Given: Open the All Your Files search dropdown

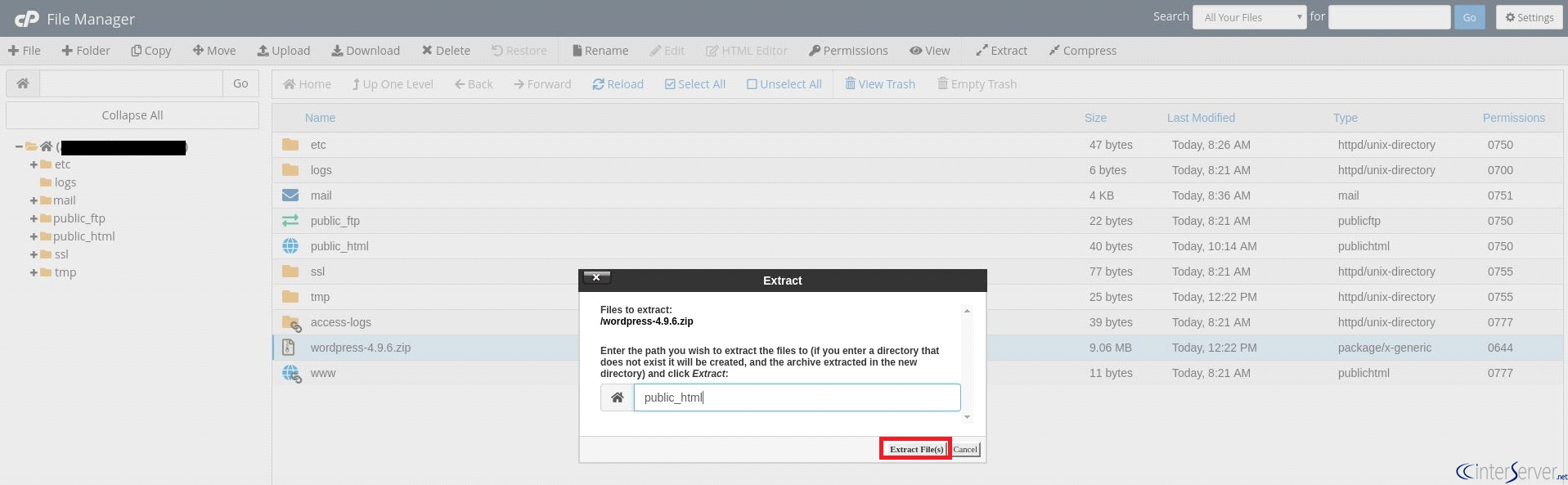Looking at the screenshot, I should (x=1250, y=17).
